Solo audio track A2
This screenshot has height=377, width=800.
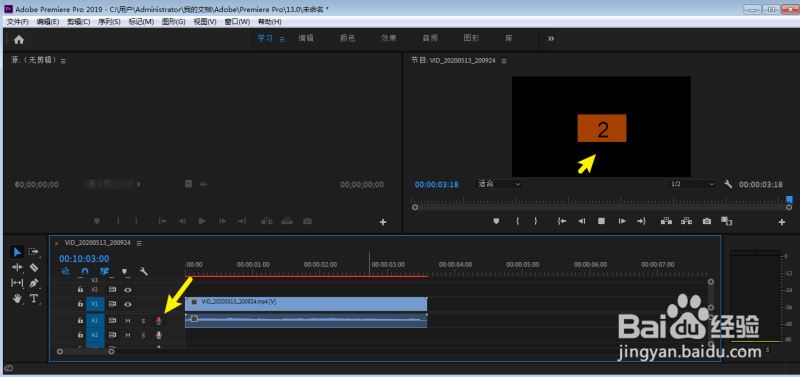coord(143,335)
